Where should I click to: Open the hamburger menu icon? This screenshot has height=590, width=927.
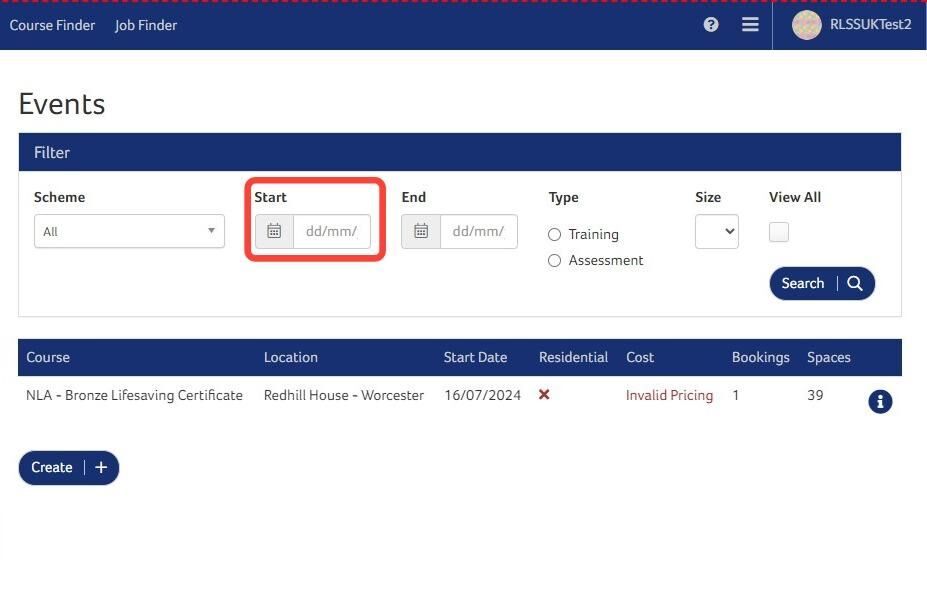[750, 24]
